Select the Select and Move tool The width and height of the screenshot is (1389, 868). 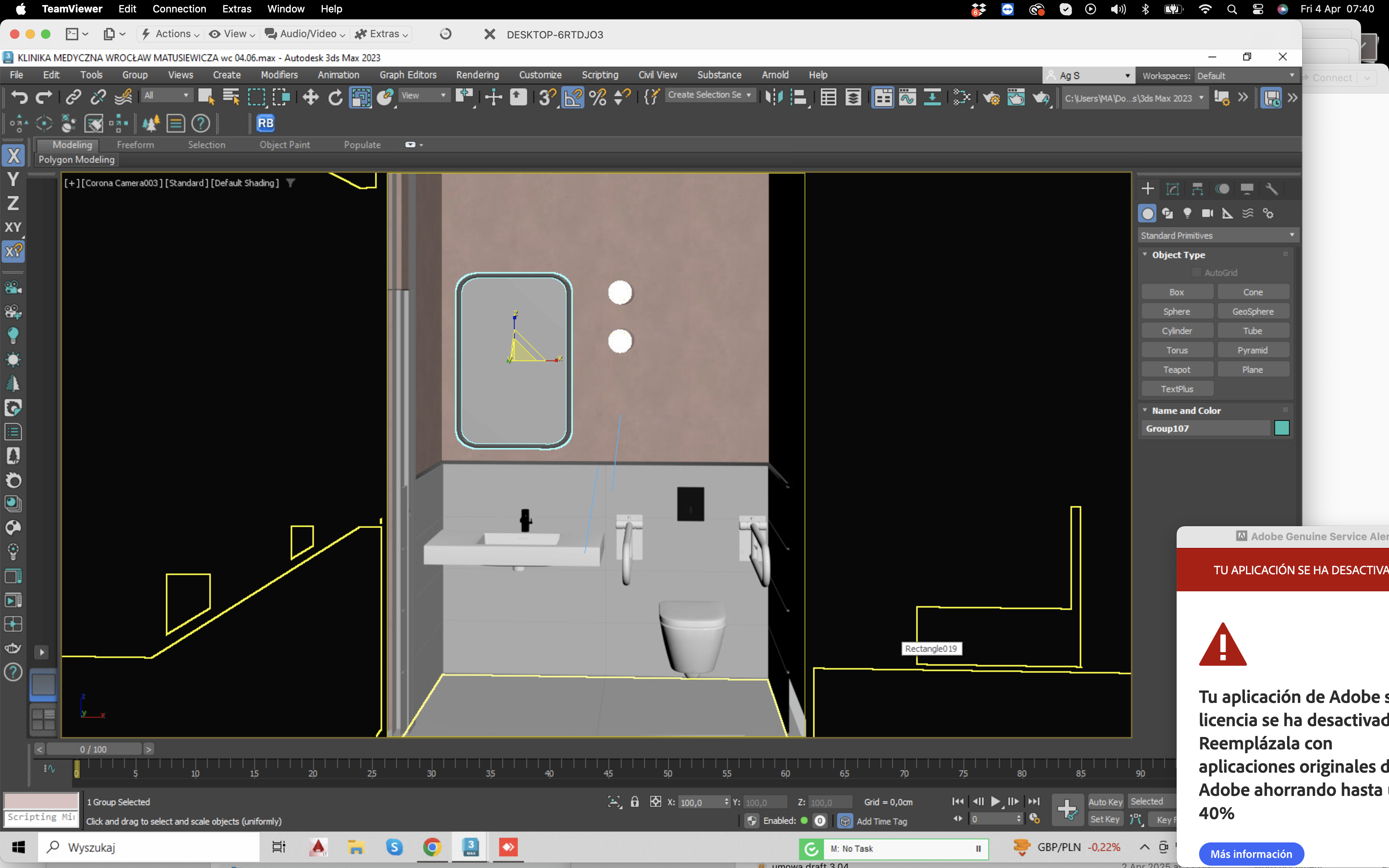coord(310,97)
